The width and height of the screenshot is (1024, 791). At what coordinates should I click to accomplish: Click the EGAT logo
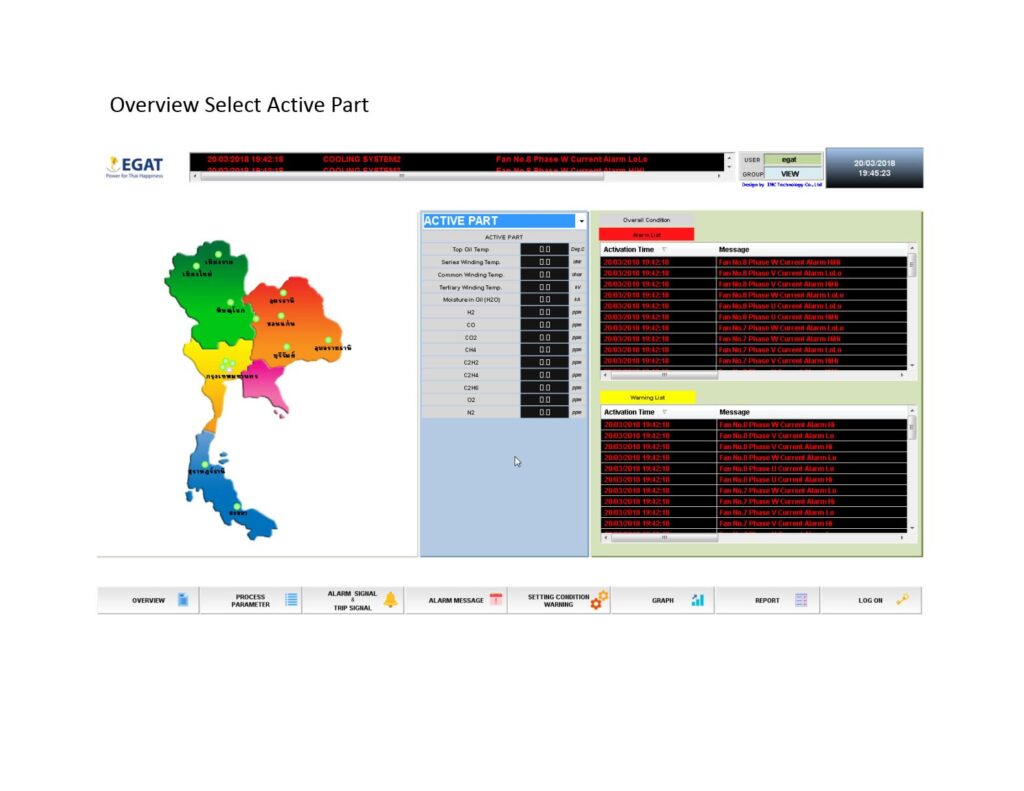pos(135,167)
